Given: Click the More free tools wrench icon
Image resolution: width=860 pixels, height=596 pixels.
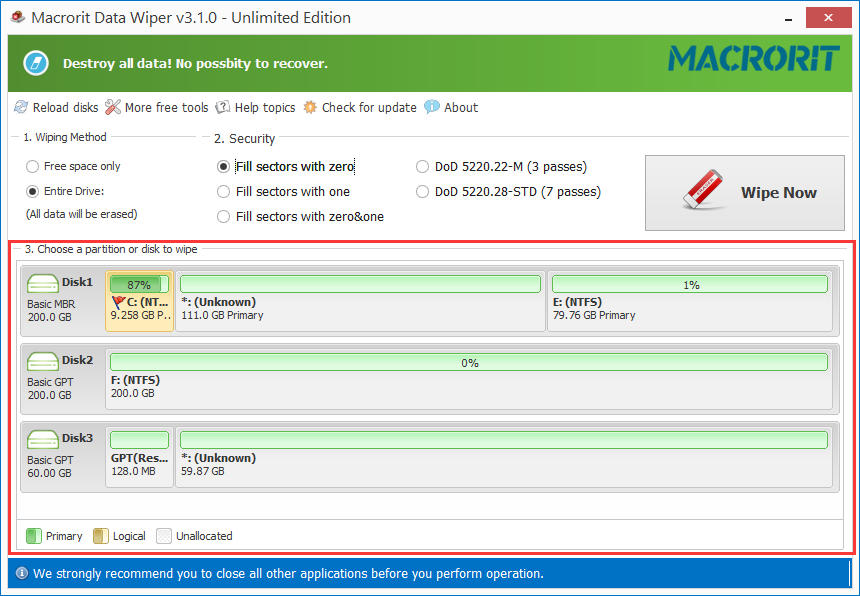Looking at the screenshot, I should coord(113,107).
